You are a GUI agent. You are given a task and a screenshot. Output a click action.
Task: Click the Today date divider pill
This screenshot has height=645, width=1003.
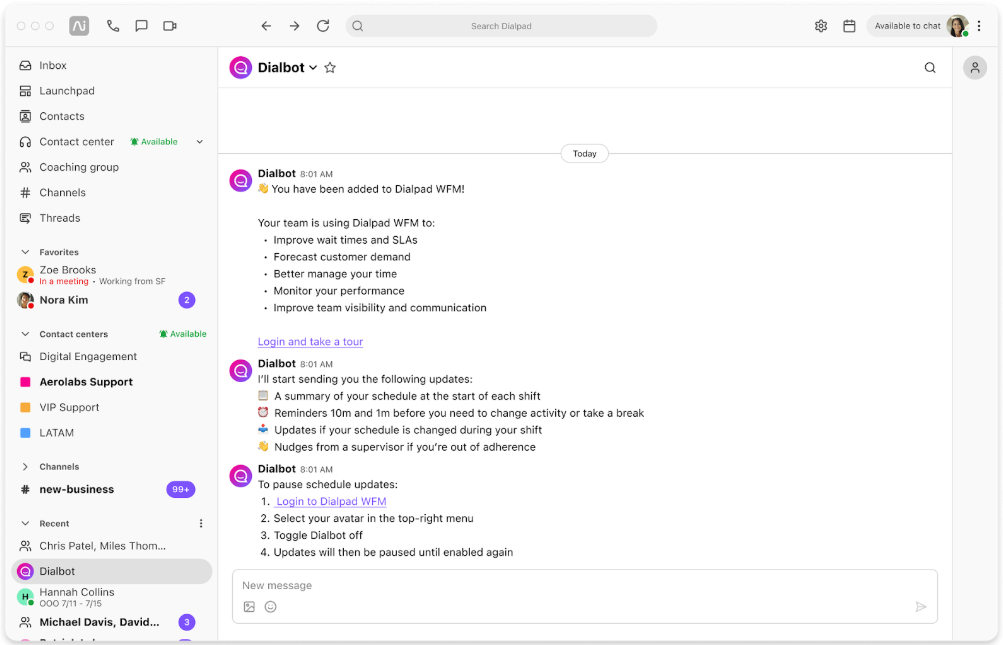coord(585,154)
